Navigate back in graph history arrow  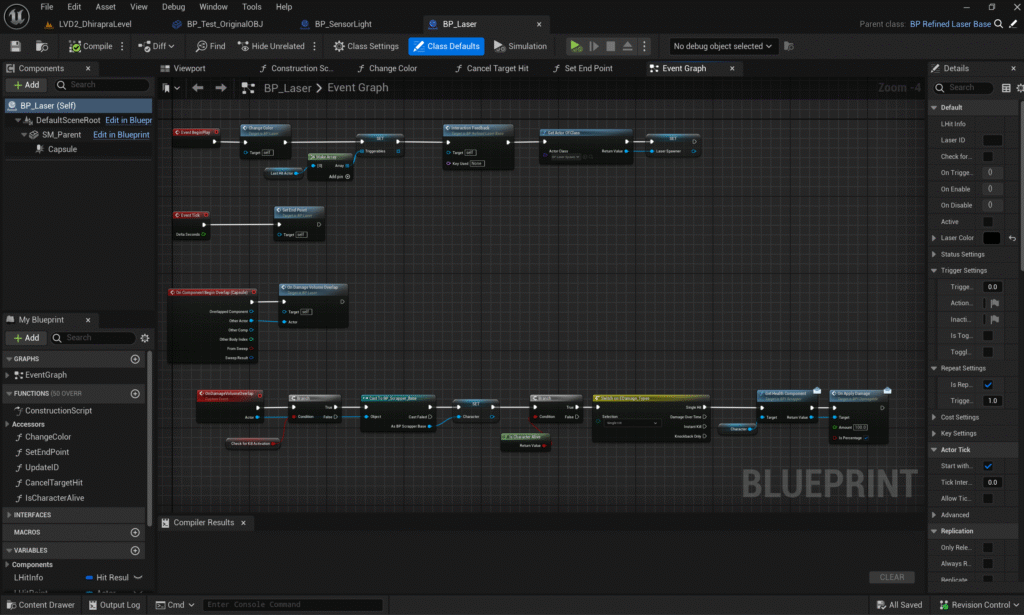pos(198,87)
